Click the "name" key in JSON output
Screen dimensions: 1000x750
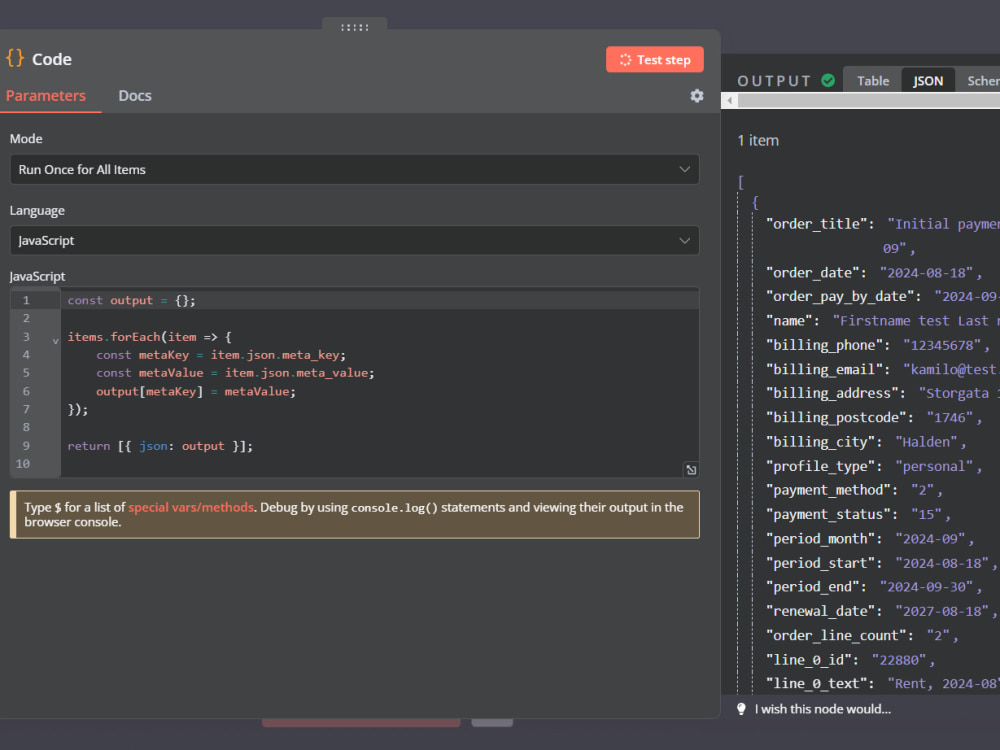[792, 321]
